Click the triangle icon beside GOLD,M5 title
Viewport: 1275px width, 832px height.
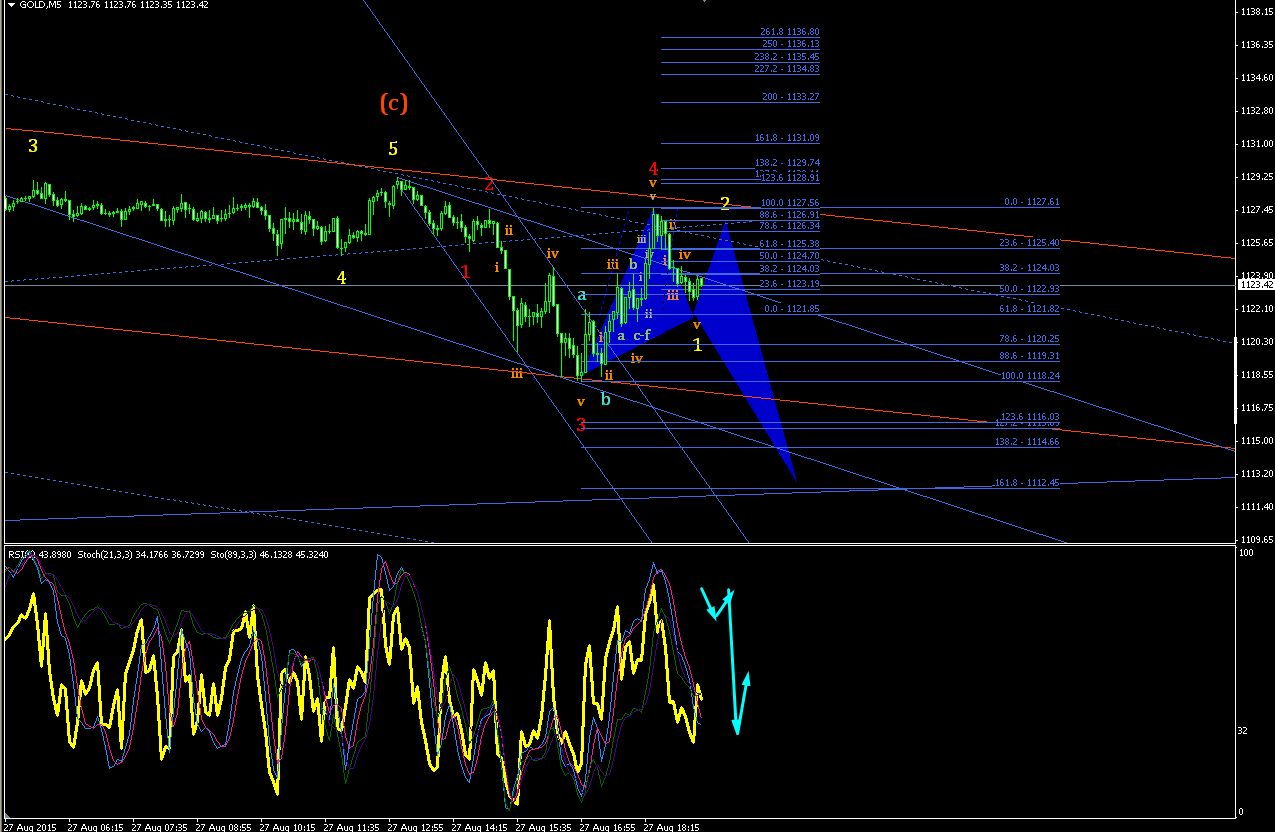[x=9, y=5]
